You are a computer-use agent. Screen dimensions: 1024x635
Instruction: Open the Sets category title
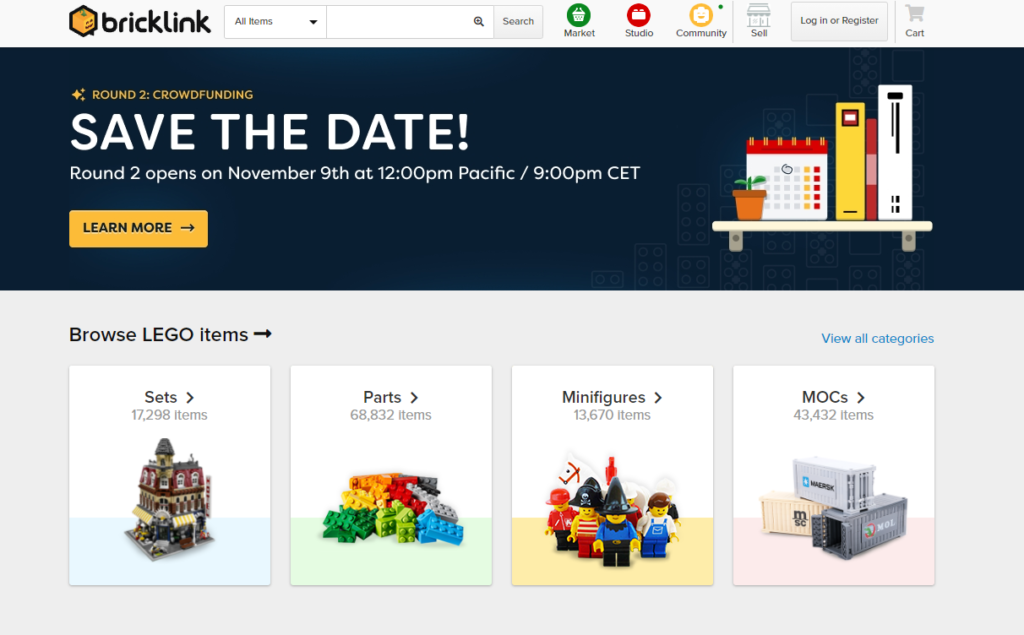coord(161,397)
